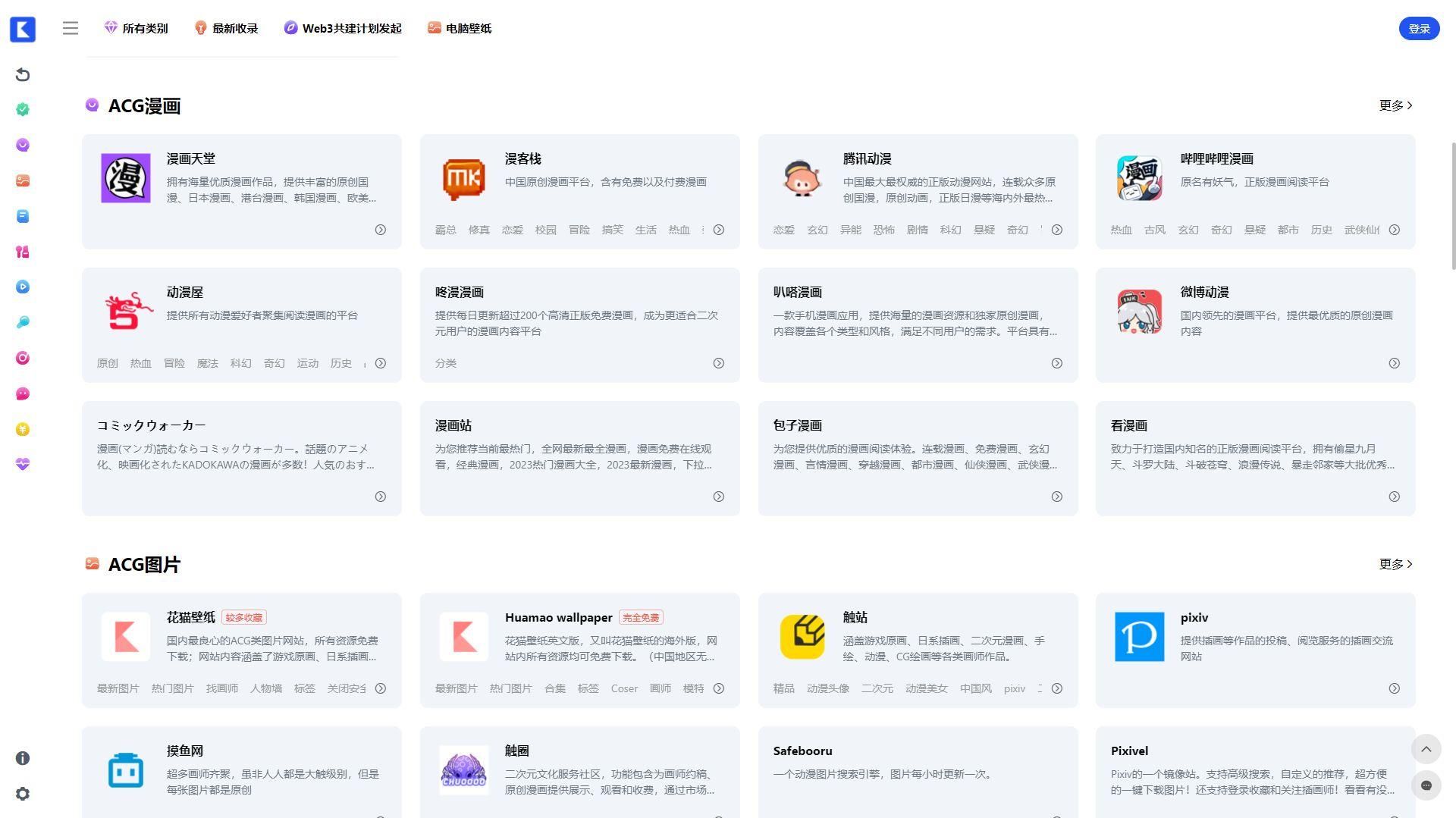Open the pink gift sidebar icon
The width and height of the screenshot is (1456, 818).
click(x=23, y=252)
